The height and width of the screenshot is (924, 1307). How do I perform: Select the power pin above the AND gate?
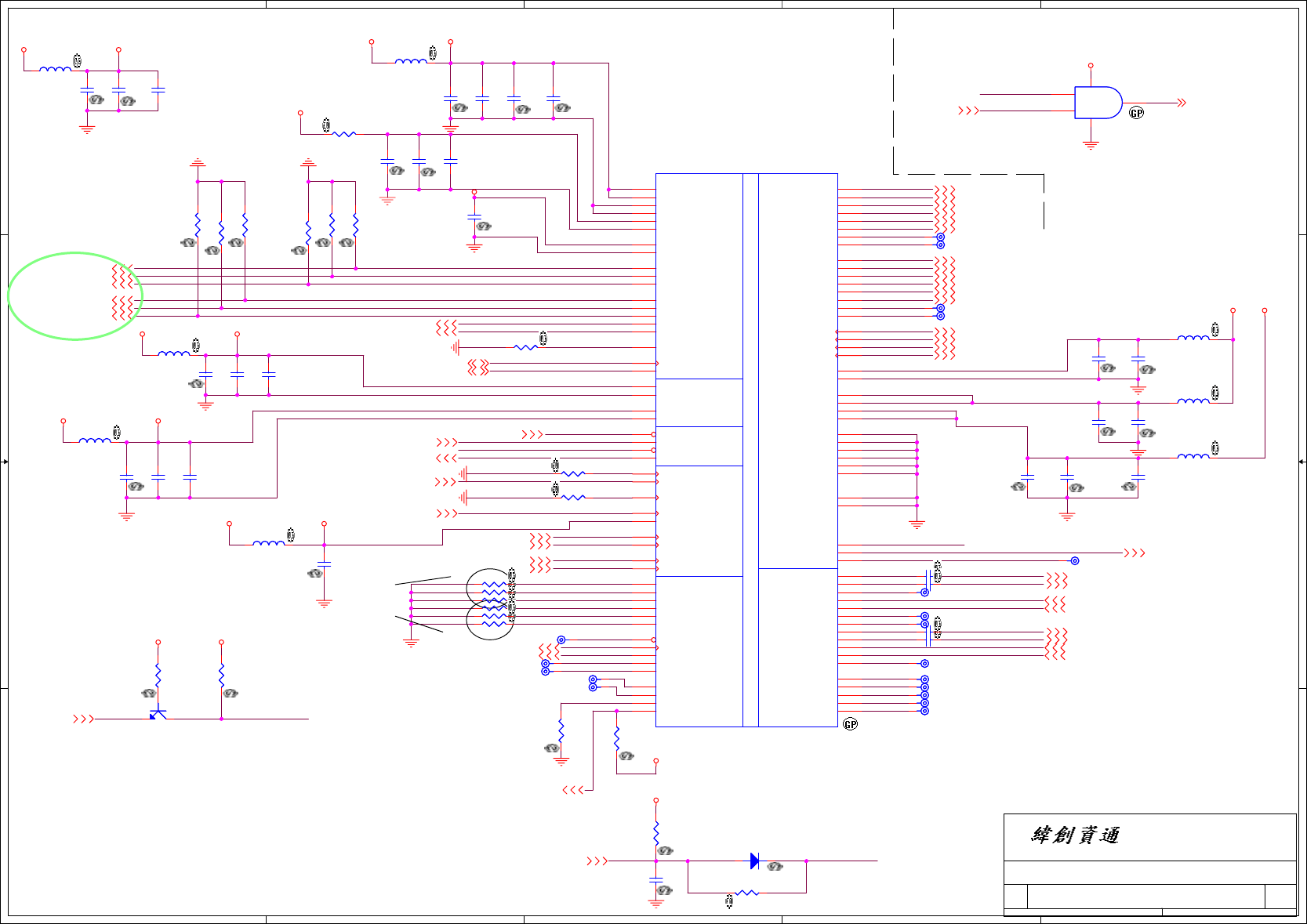[x=1091, y=66]
